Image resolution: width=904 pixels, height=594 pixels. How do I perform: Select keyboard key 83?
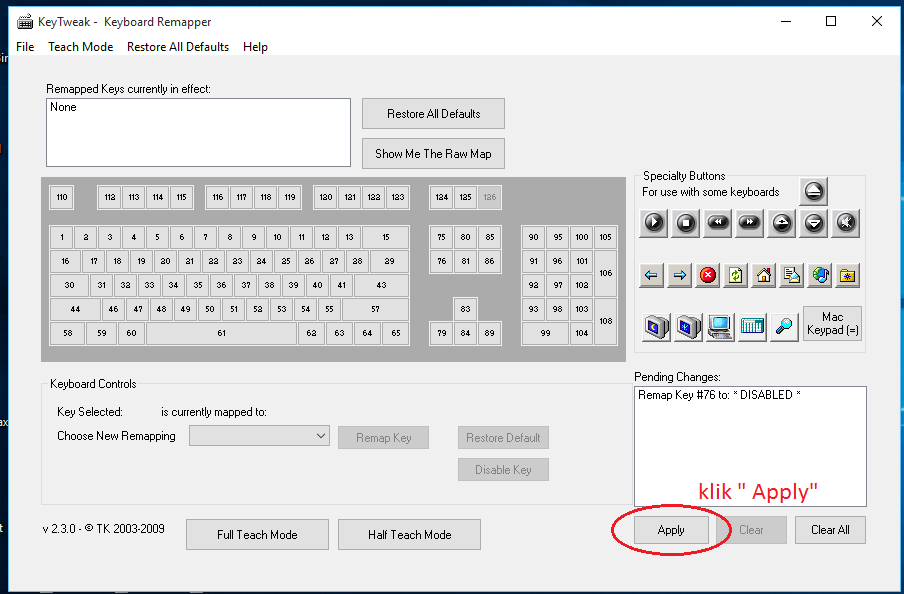[x=465, y=309]
